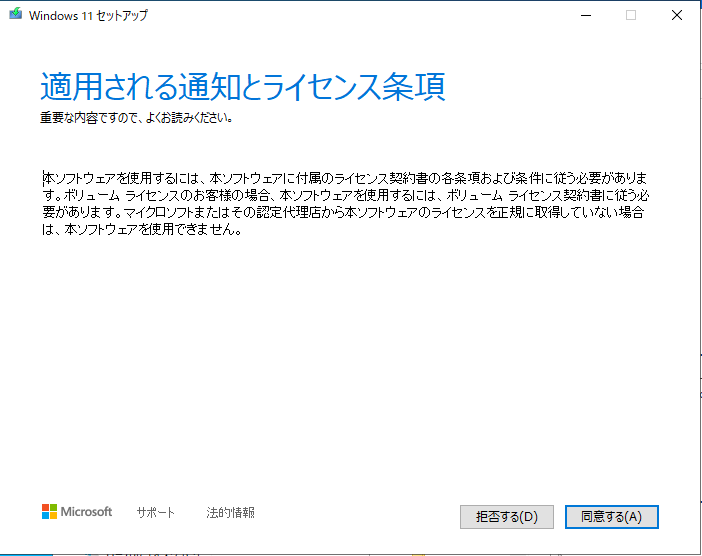Click the Microsoft logo
The width and height of the screenshot is (702, 556).
click(77, 512)
